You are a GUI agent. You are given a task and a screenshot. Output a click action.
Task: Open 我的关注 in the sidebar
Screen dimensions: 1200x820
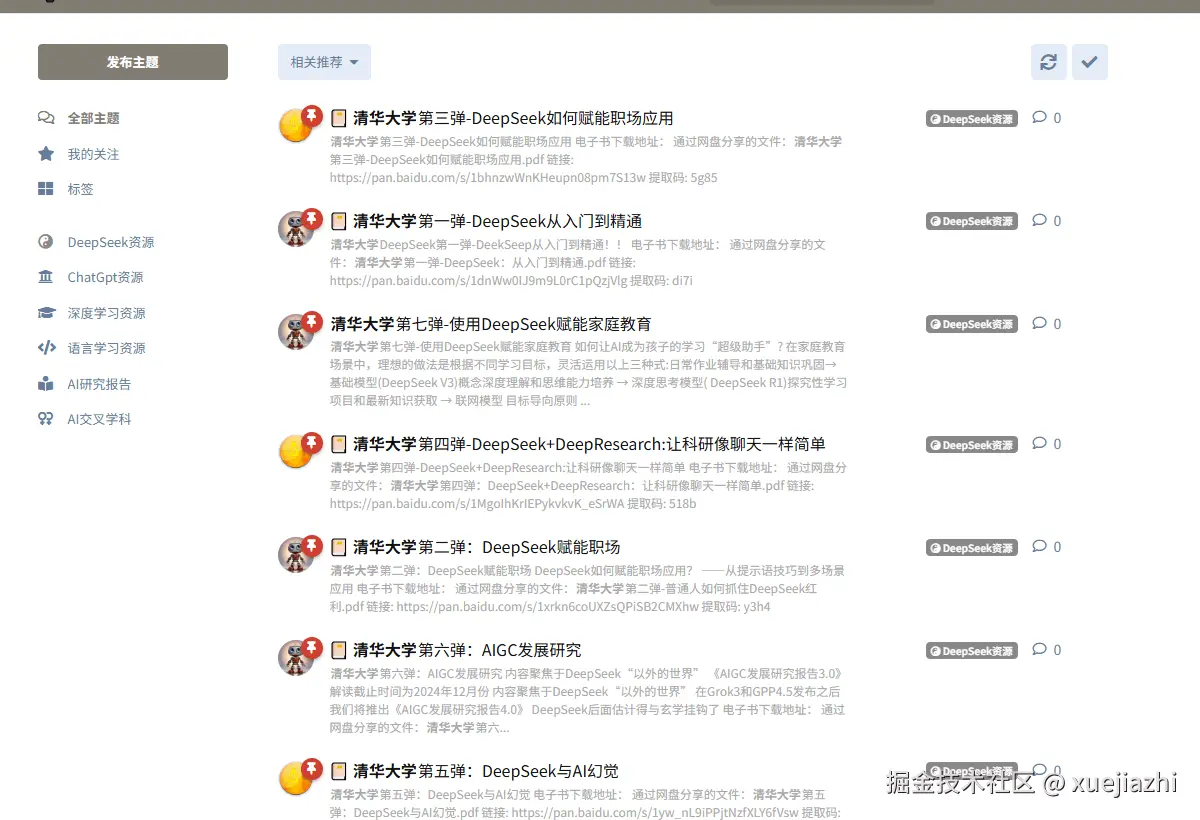point(93,154)
